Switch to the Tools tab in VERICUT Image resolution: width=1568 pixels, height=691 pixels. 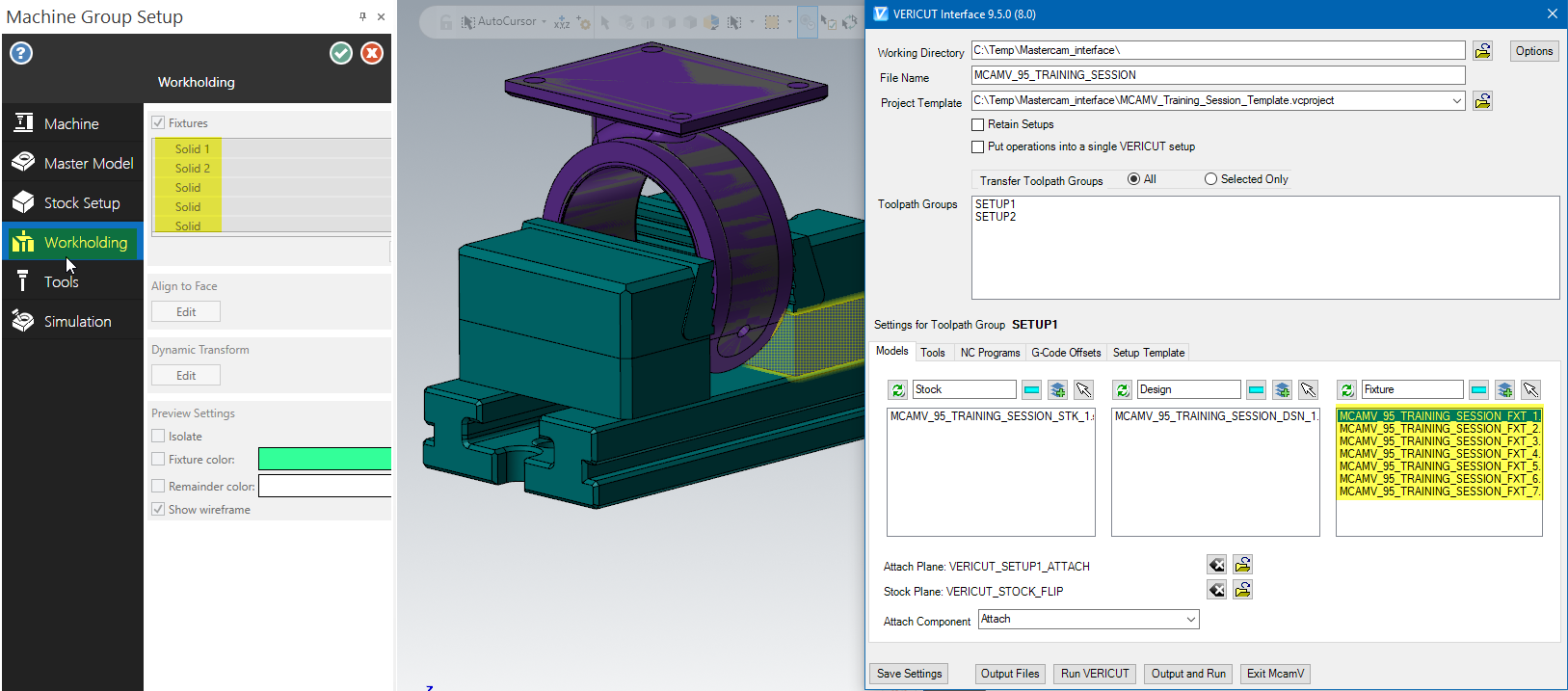click(933, 353)
